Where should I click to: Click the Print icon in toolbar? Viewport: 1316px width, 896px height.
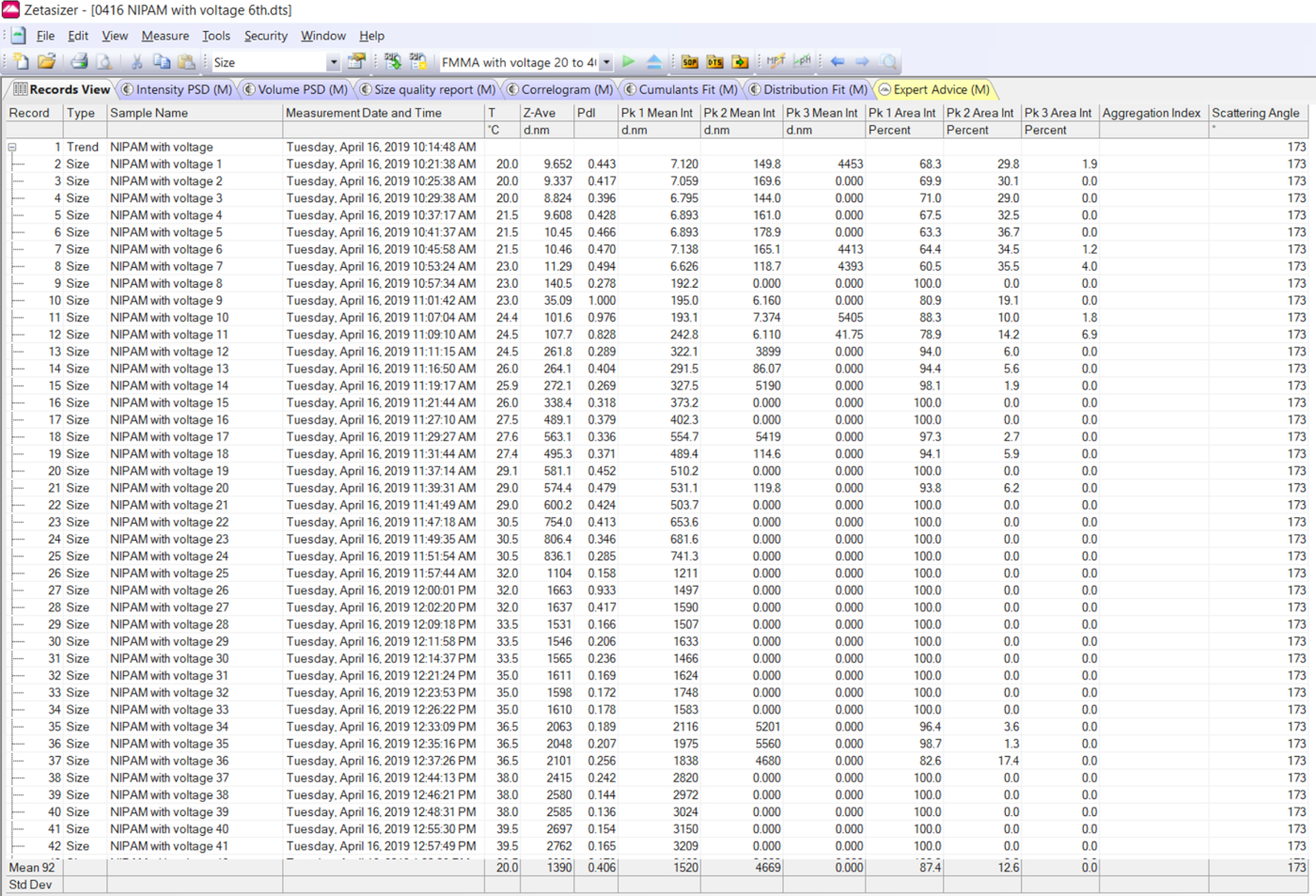(x=79, y=62)
